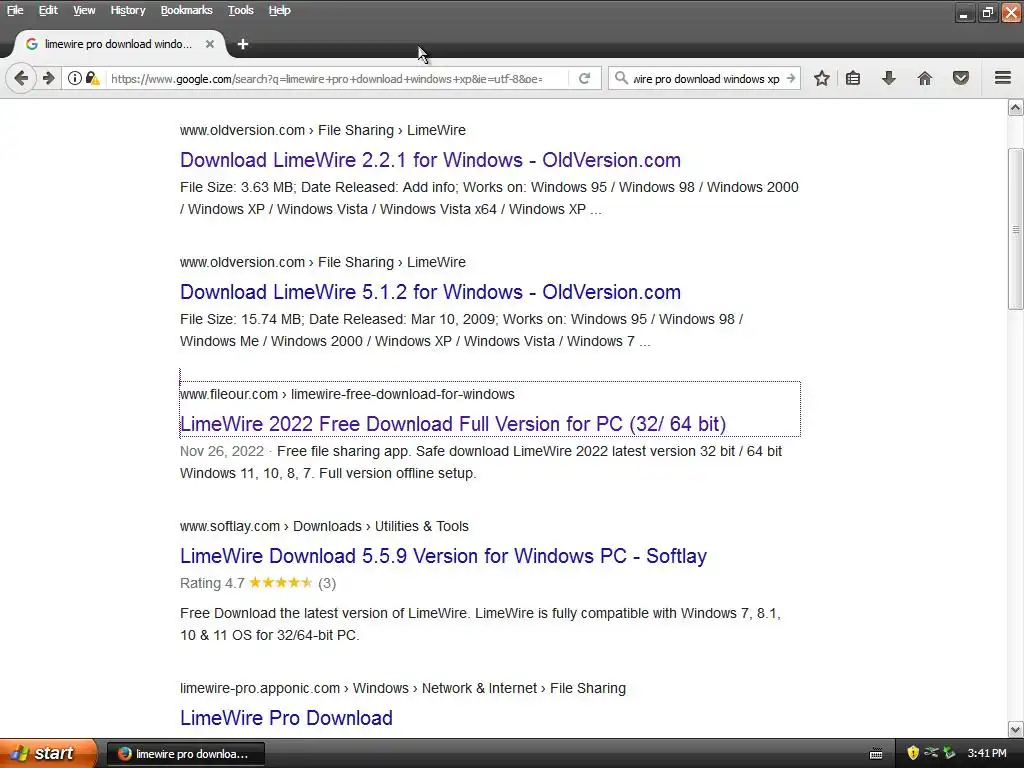Open a new tab with the plus button

[x=243, y=44]
